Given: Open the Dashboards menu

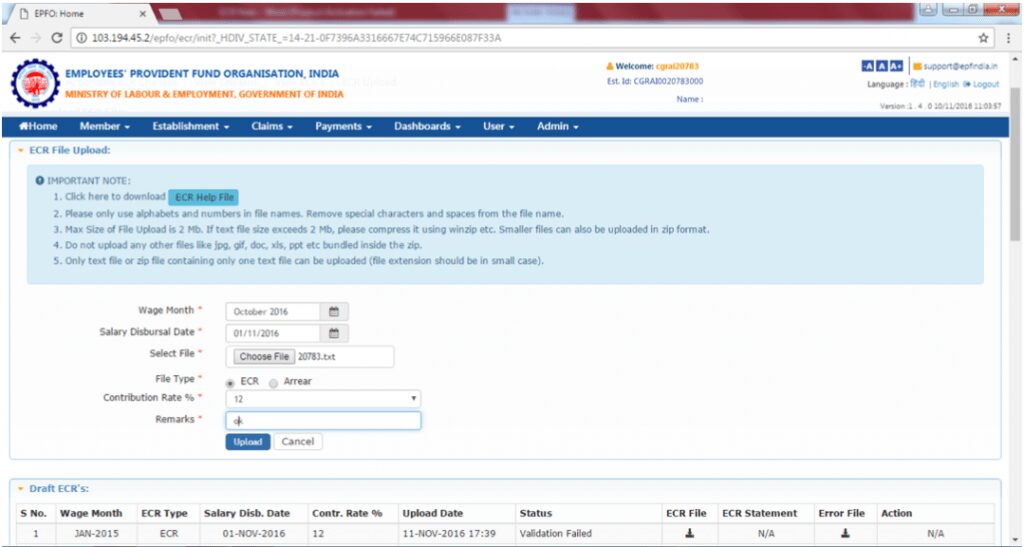Looking at the screenshot, I should pos(427,127).
